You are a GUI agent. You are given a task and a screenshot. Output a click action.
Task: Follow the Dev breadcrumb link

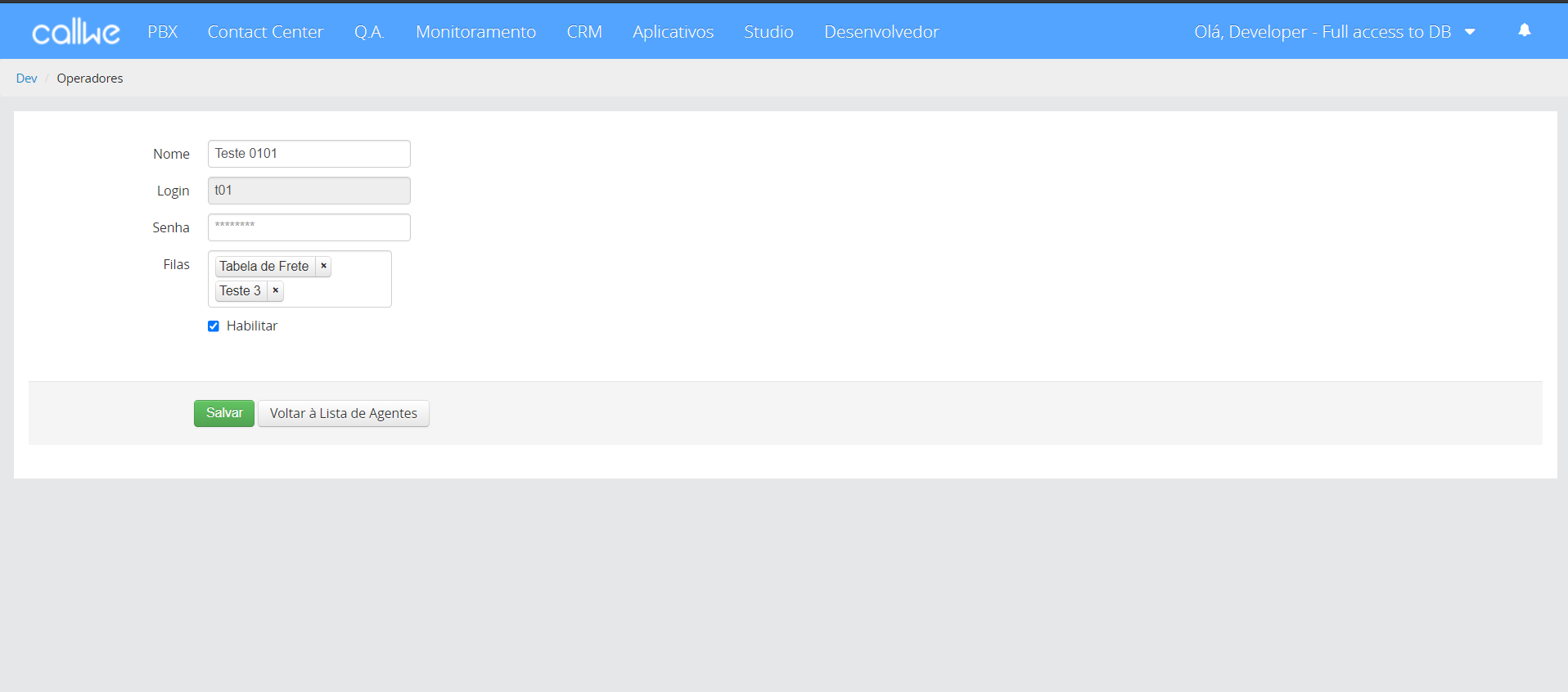click(x=26, y=79)
